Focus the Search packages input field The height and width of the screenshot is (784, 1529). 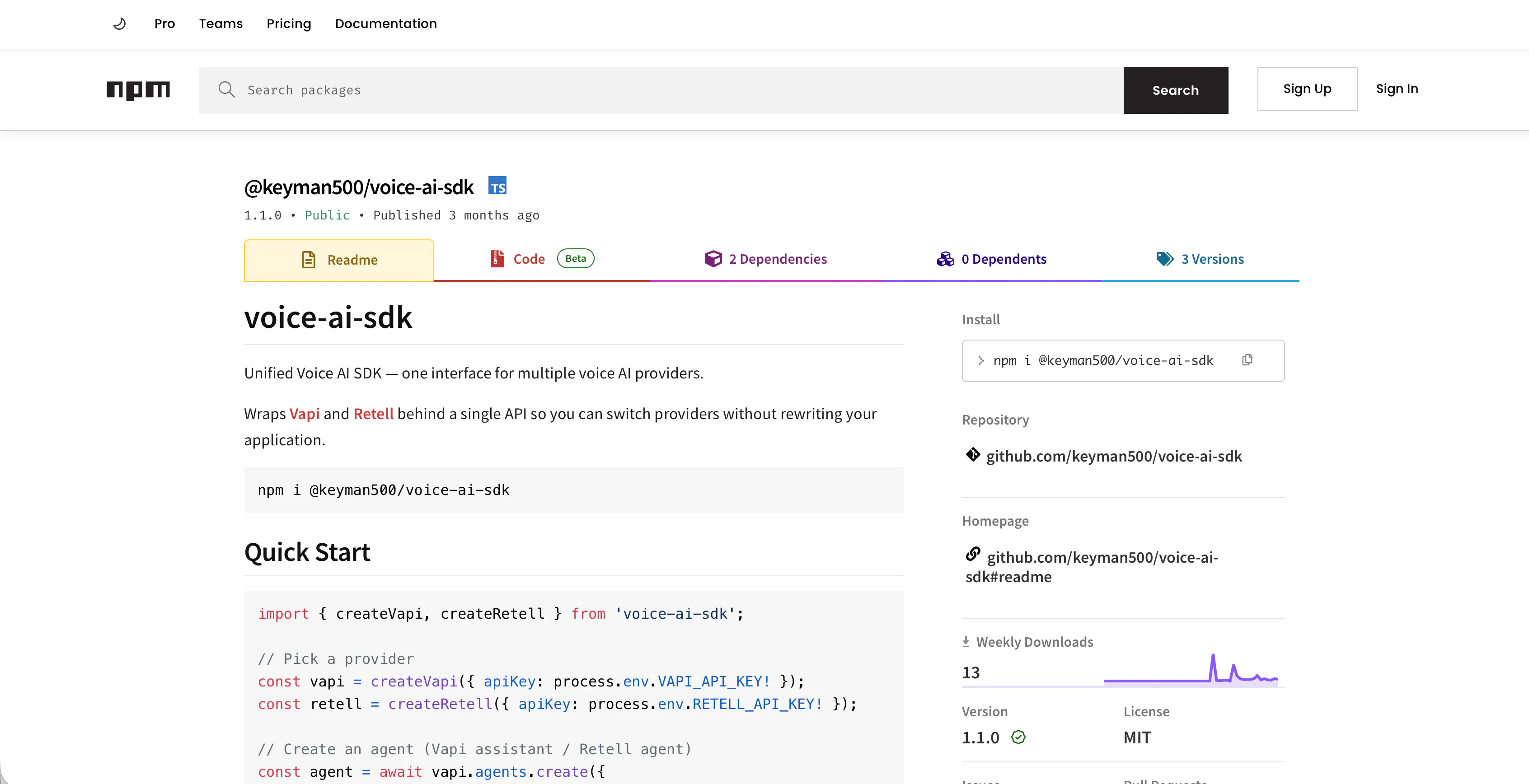[x=661, y=90]
